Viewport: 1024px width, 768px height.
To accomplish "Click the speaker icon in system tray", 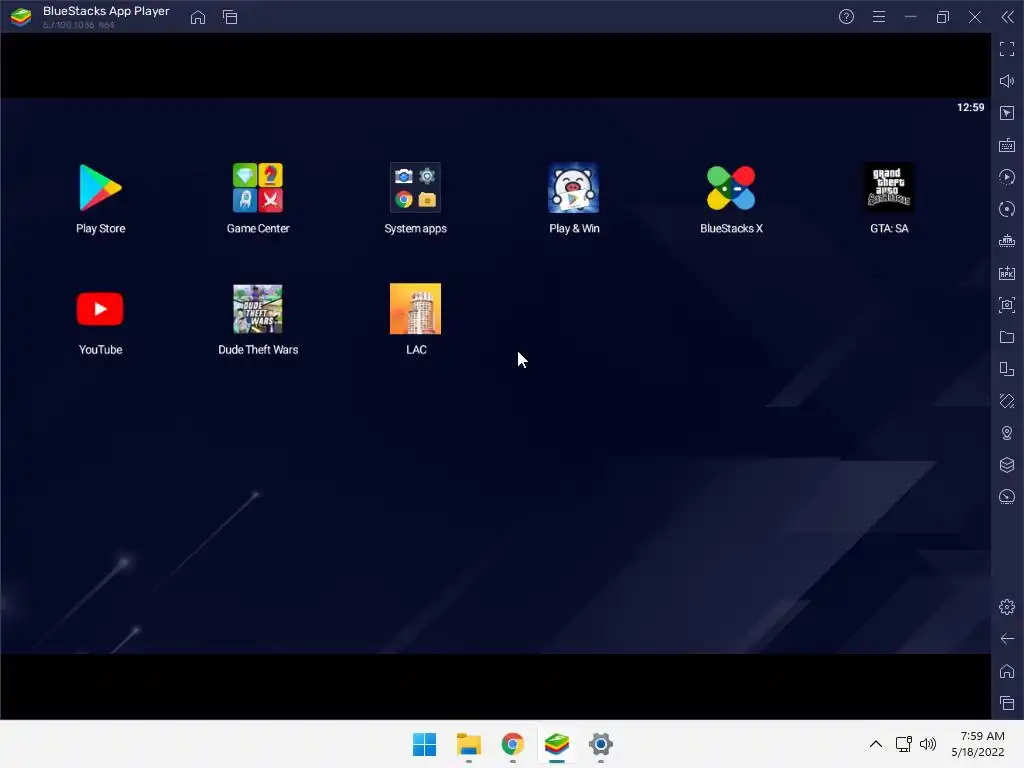I will (927, 744).
